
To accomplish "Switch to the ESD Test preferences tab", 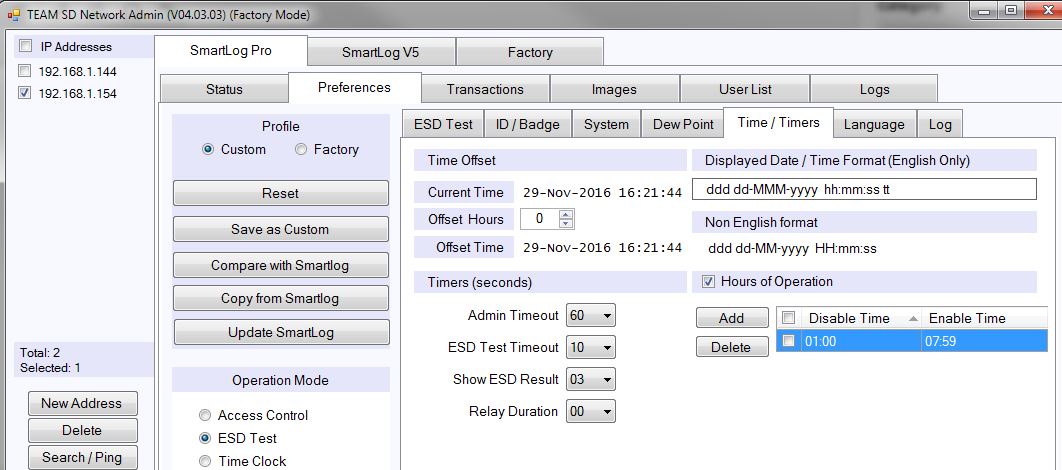I will (443, 124).
